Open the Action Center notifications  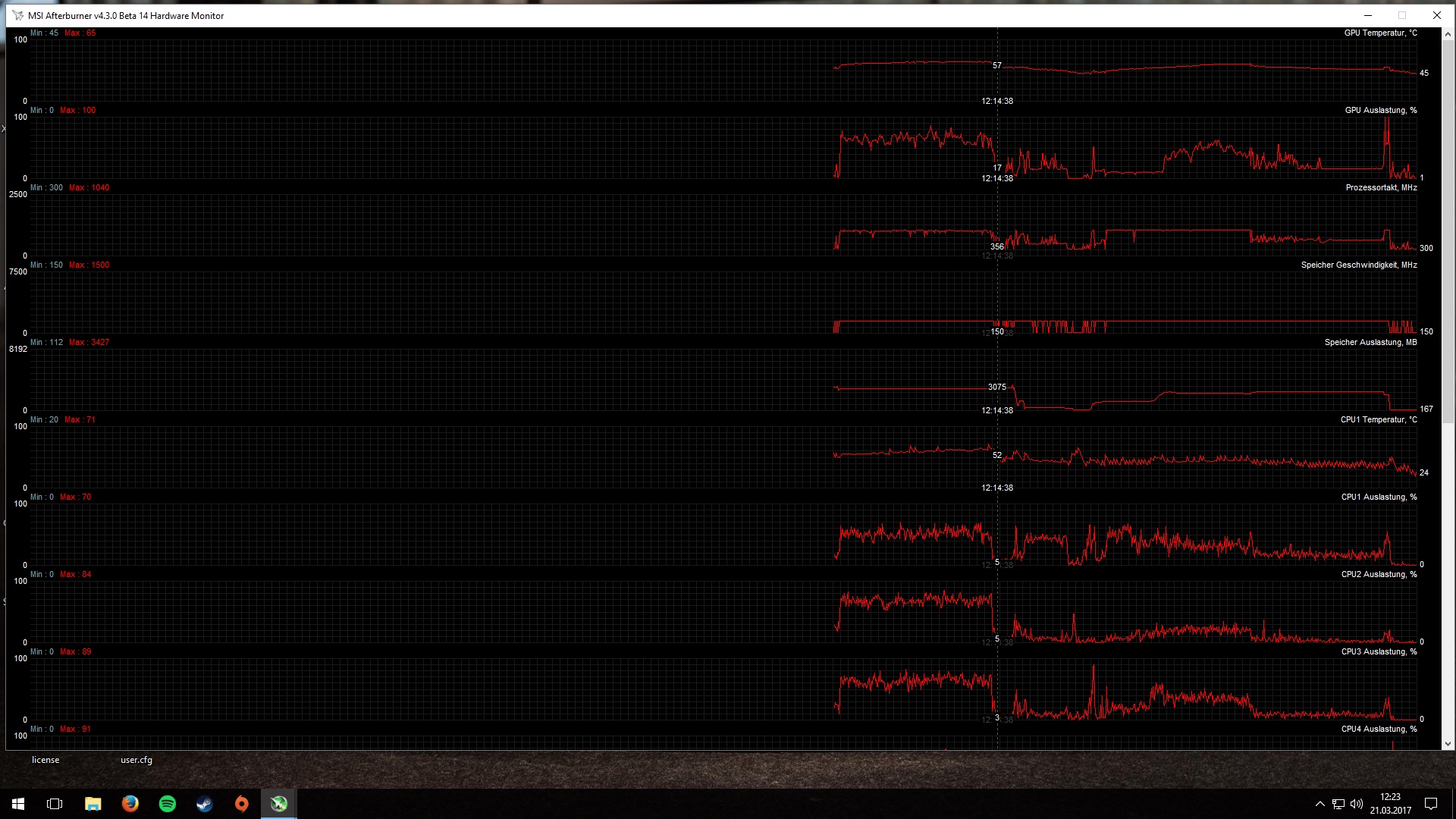coord(1431,804)
